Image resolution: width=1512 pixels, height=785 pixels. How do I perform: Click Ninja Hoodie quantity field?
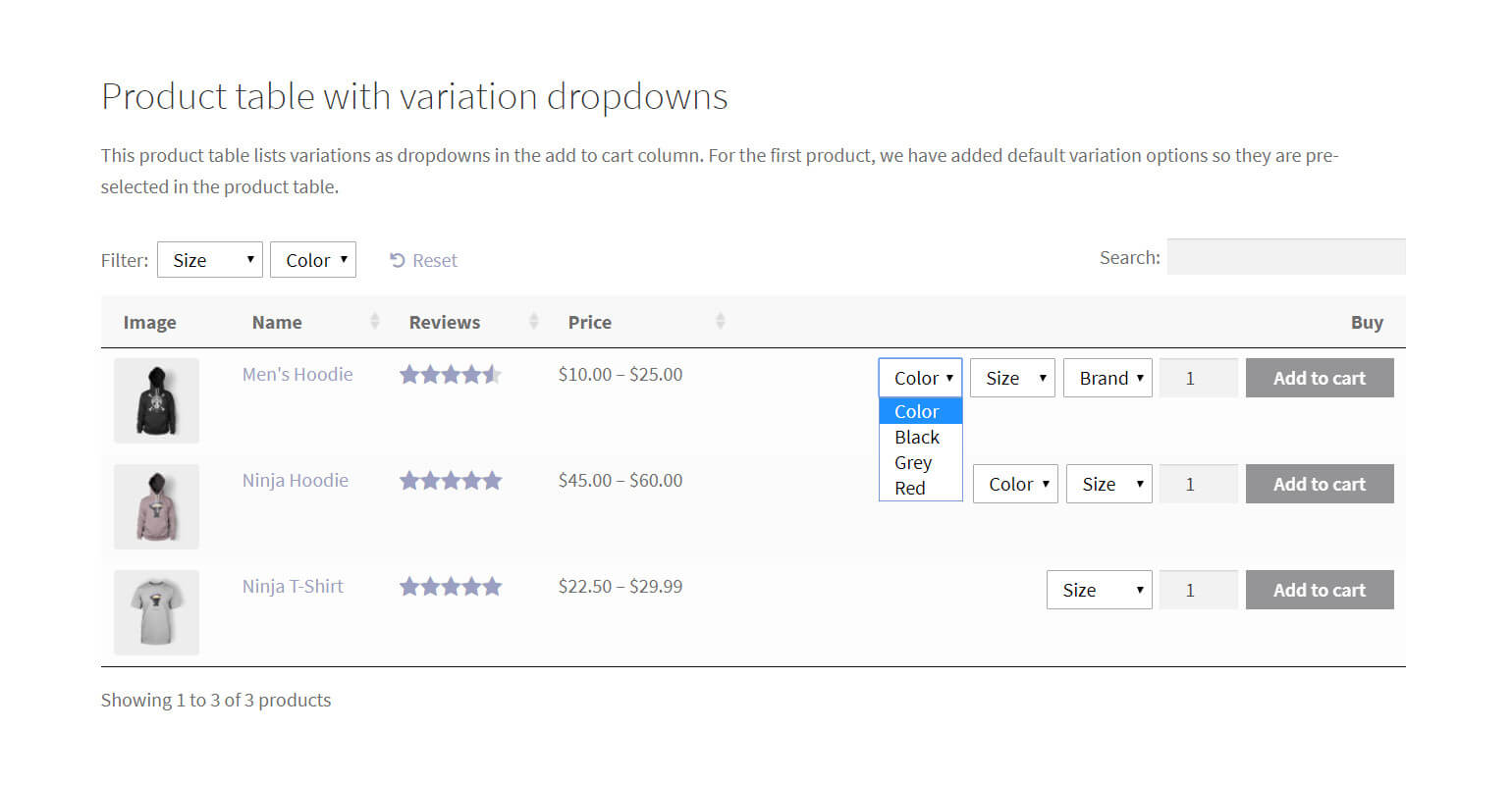pos(1198,485)
